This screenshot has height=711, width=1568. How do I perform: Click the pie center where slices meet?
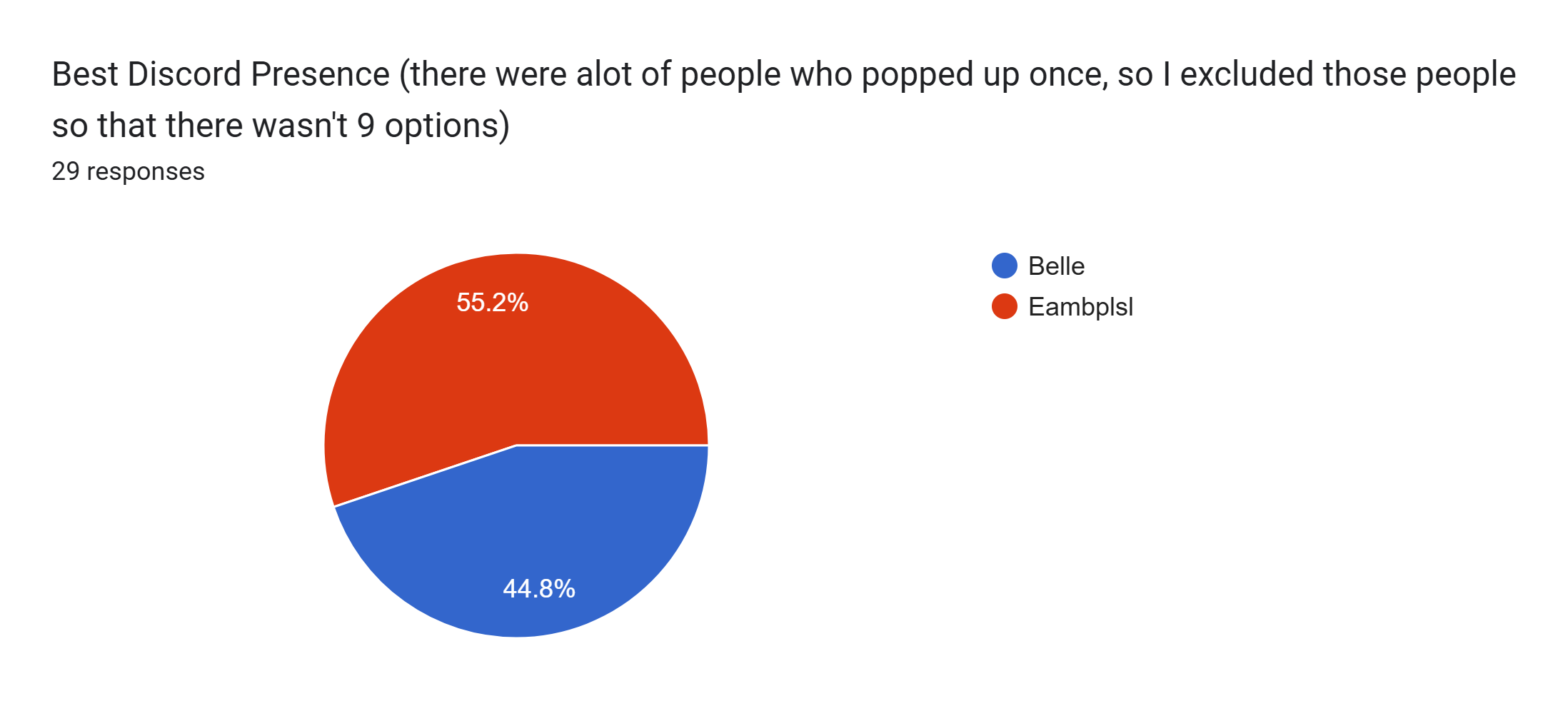516,445
